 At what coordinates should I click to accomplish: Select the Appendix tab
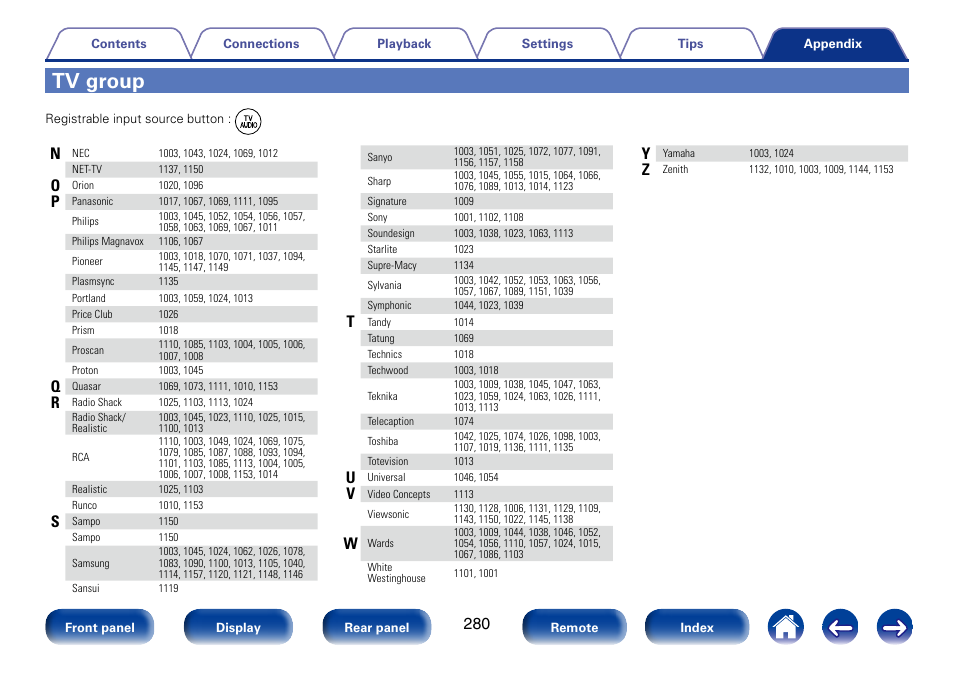tap(833, 44)
